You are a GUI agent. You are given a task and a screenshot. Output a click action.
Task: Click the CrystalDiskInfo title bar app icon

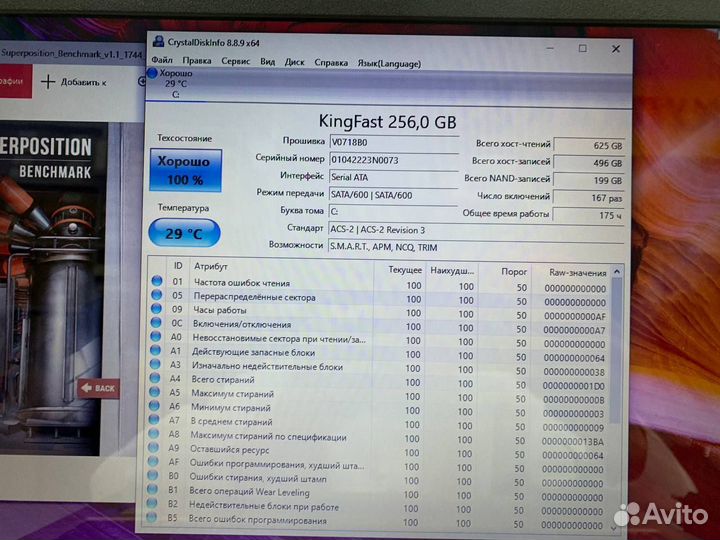(x=157, y=42)
